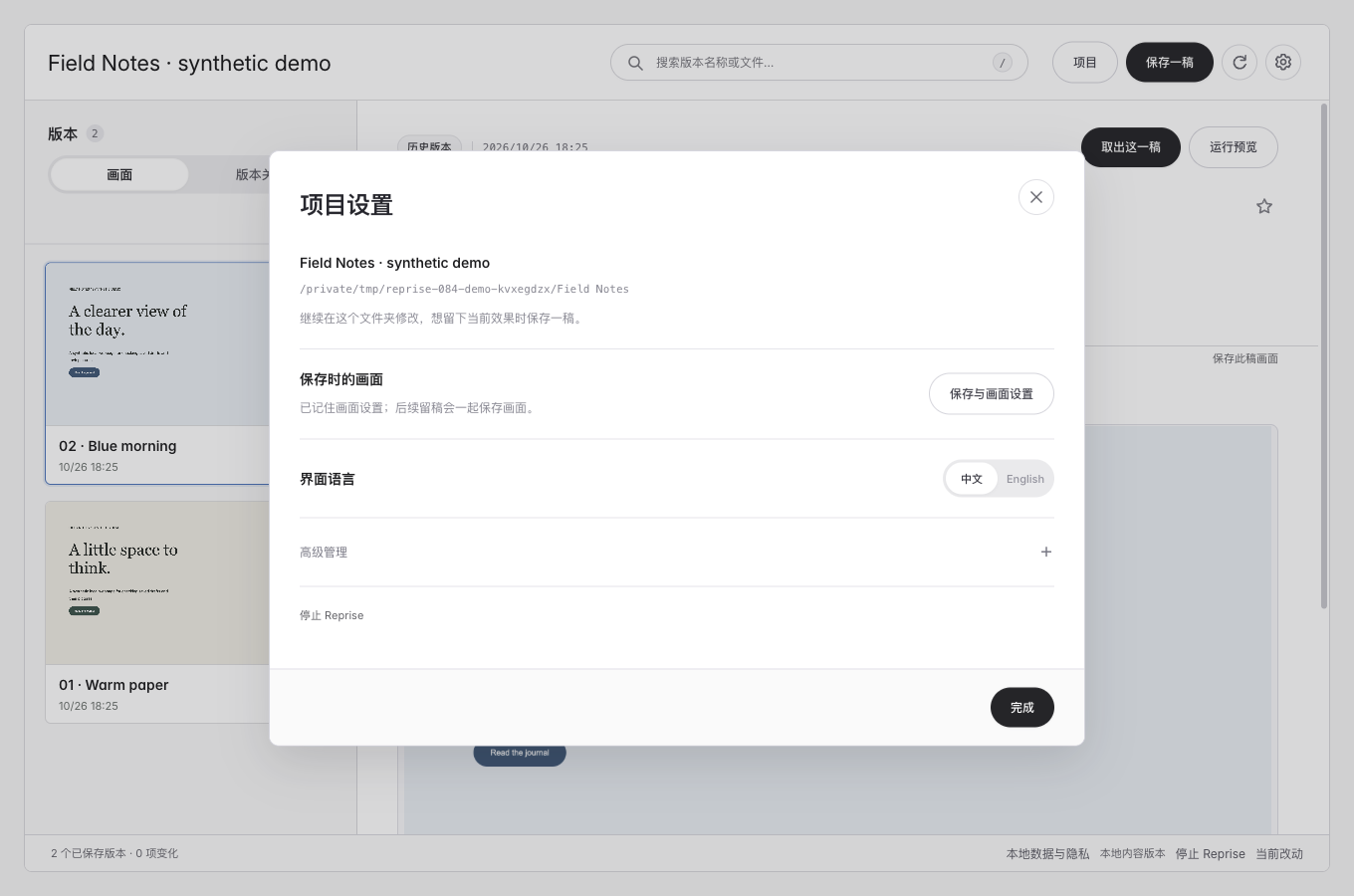The width and height of the screenshot is (1354, 896).
Task: Click the 完成 button
Action: (1022, 707)
